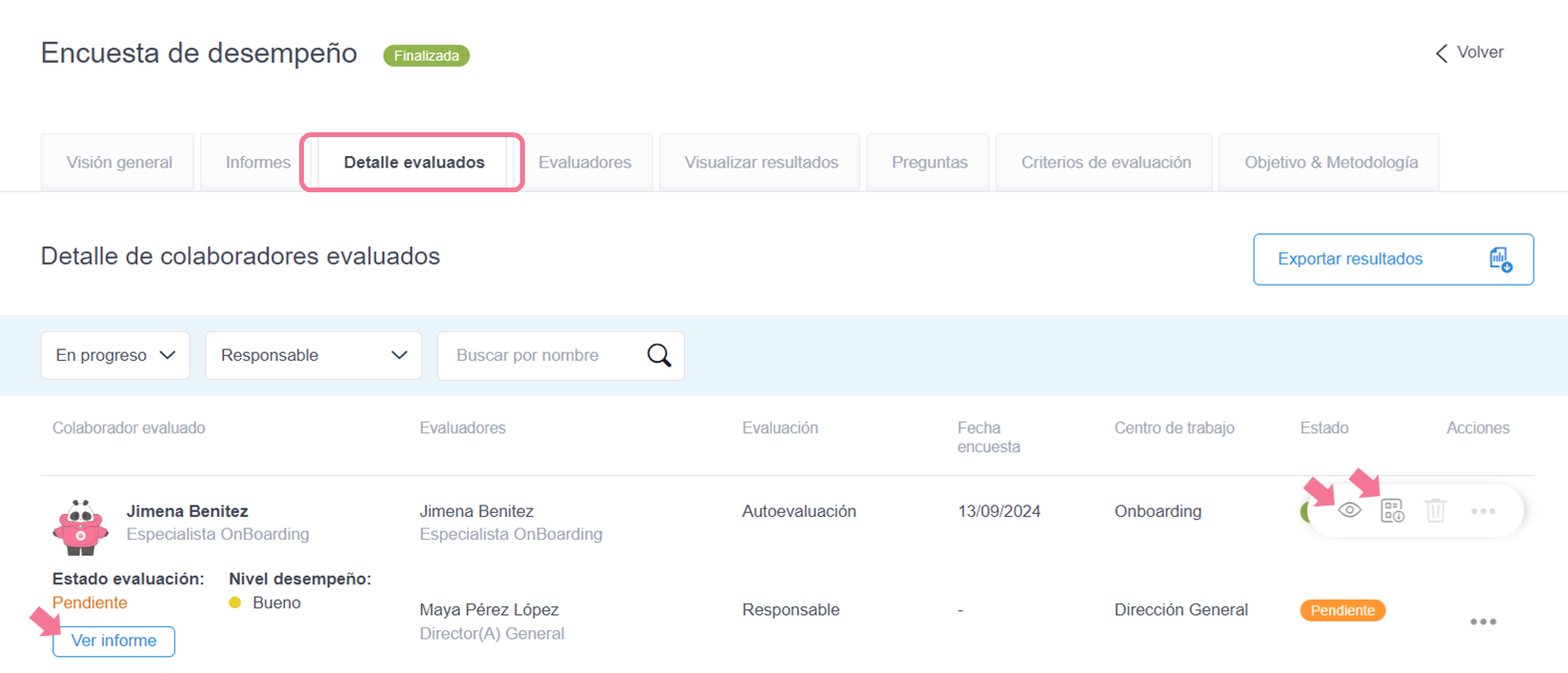Click the Volver link
The height and width of the screenshot is (673, 1568).
pyautogui.click(x=1479, y=52)
